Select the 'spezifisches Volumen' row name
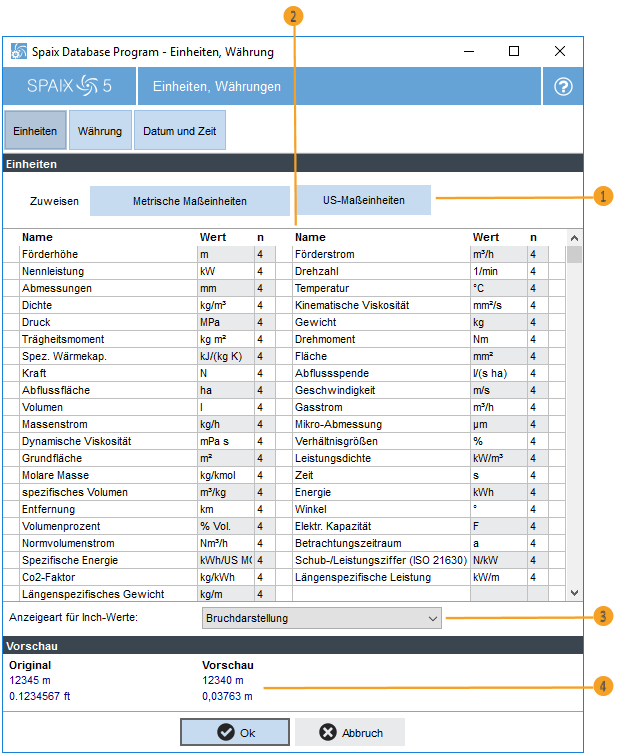Screen dimensions: 621x756 pyautogui.click(x=75, y=492)
